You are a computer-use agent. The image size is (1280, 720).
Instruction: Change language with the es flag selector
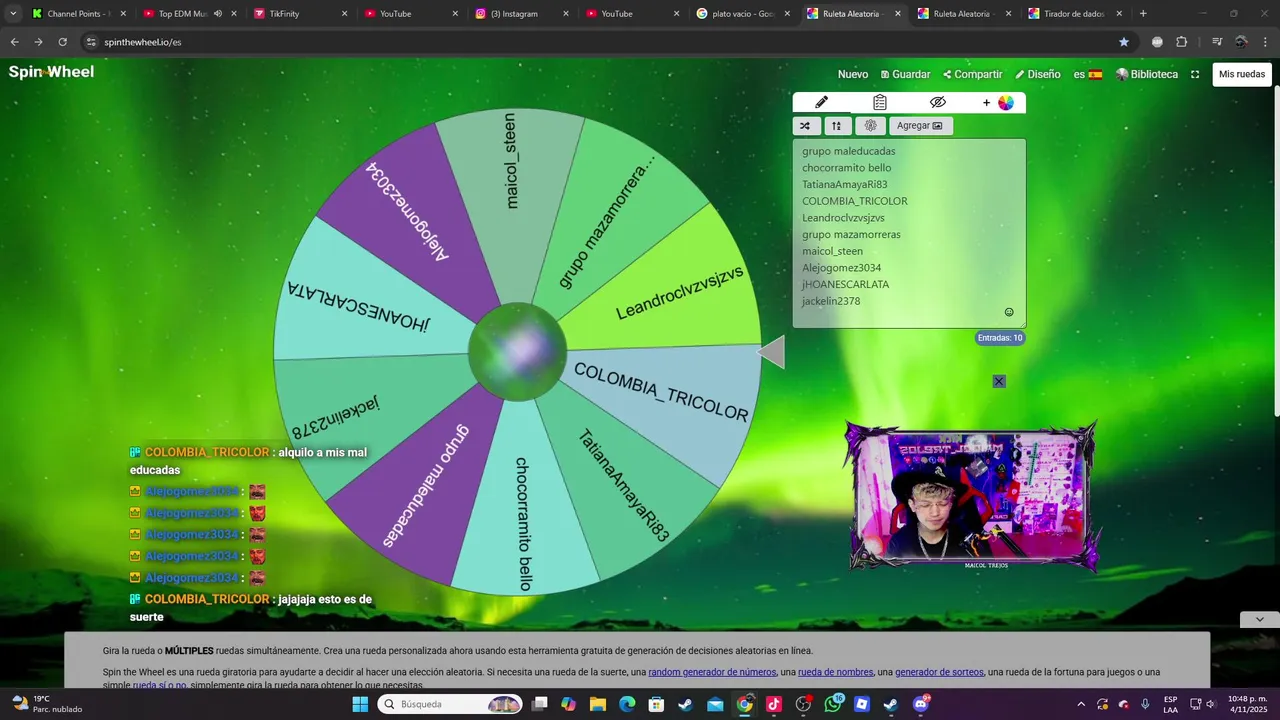coord(1088,74)
